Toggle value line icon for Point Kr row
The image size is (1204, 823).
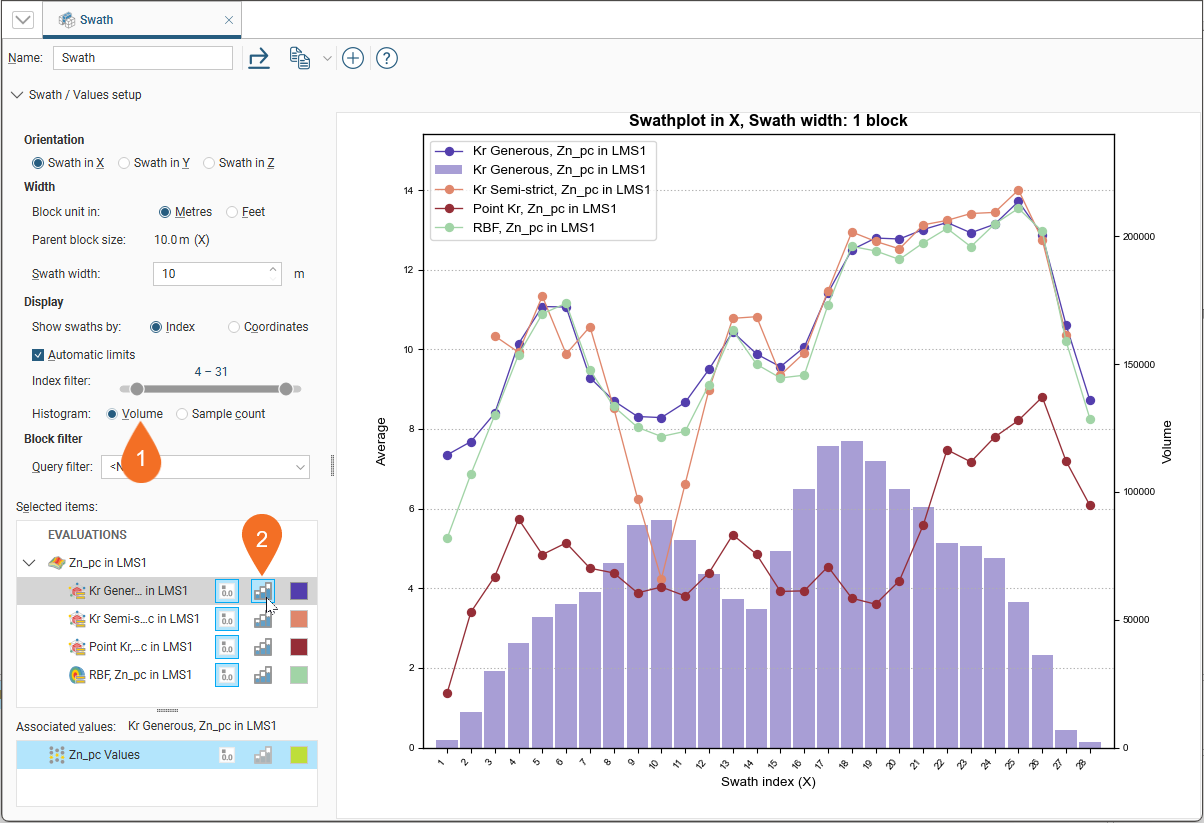227,647
